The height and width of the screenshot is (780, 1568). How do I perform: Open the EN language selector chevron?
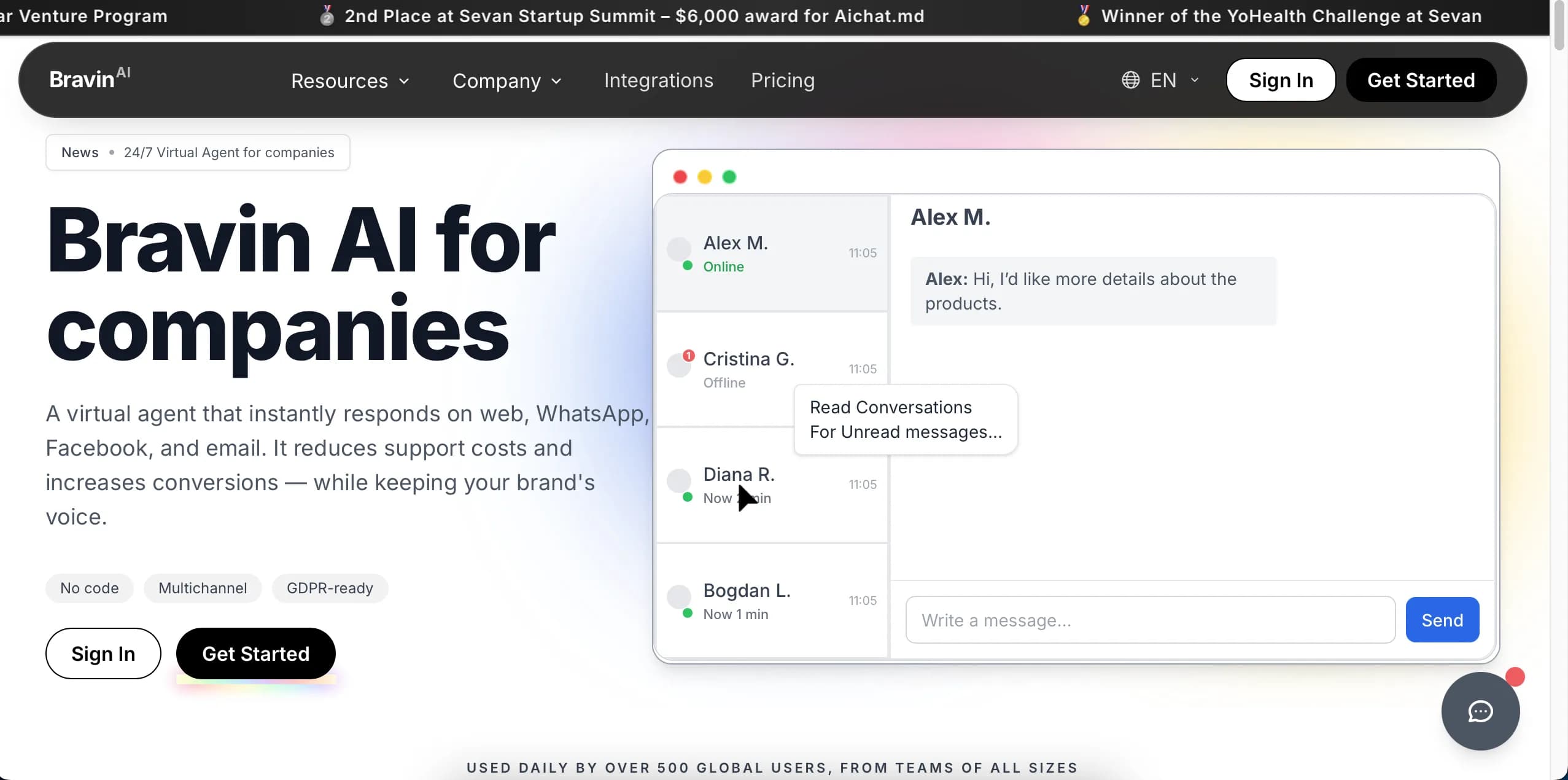point(1194,80)
